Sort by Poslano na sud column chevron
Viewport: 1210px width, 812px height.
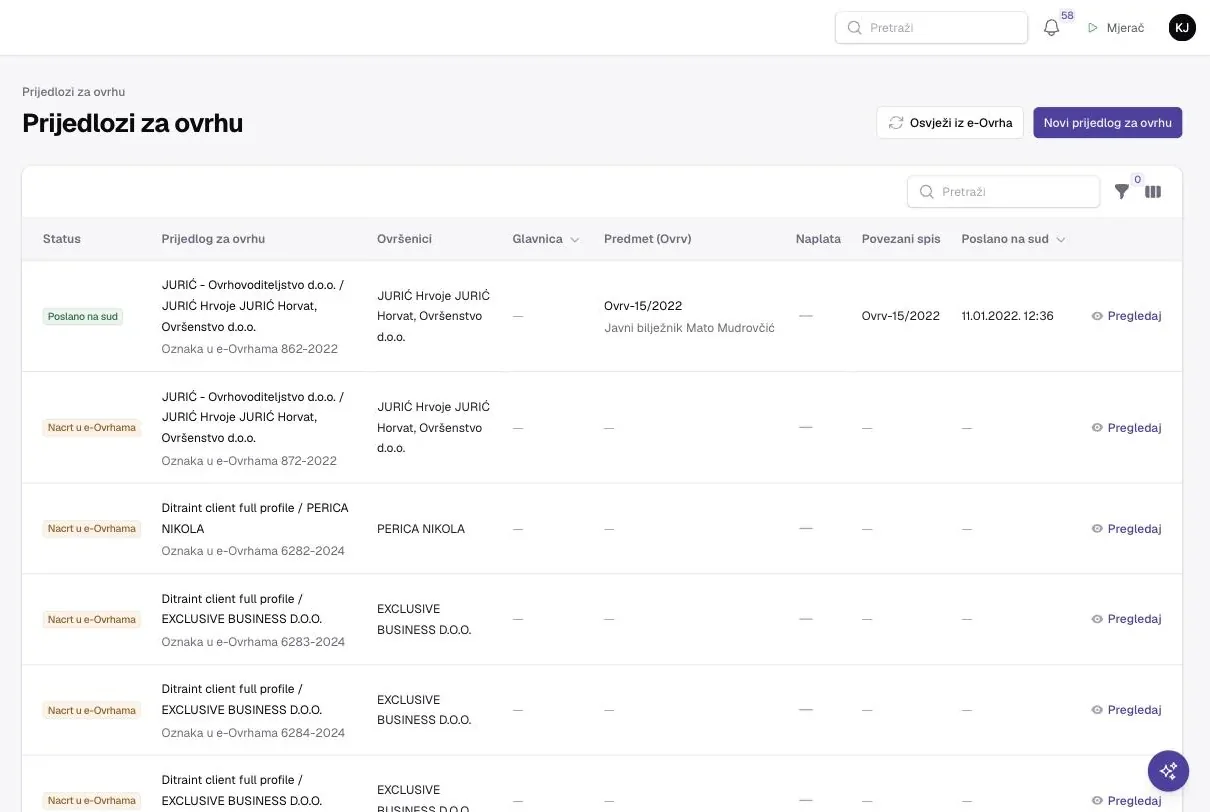tap(1061, 240)
